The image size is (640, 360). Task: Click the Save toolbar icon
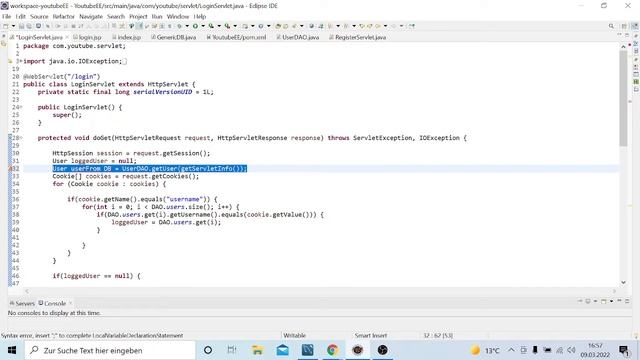tap(21, 26)
